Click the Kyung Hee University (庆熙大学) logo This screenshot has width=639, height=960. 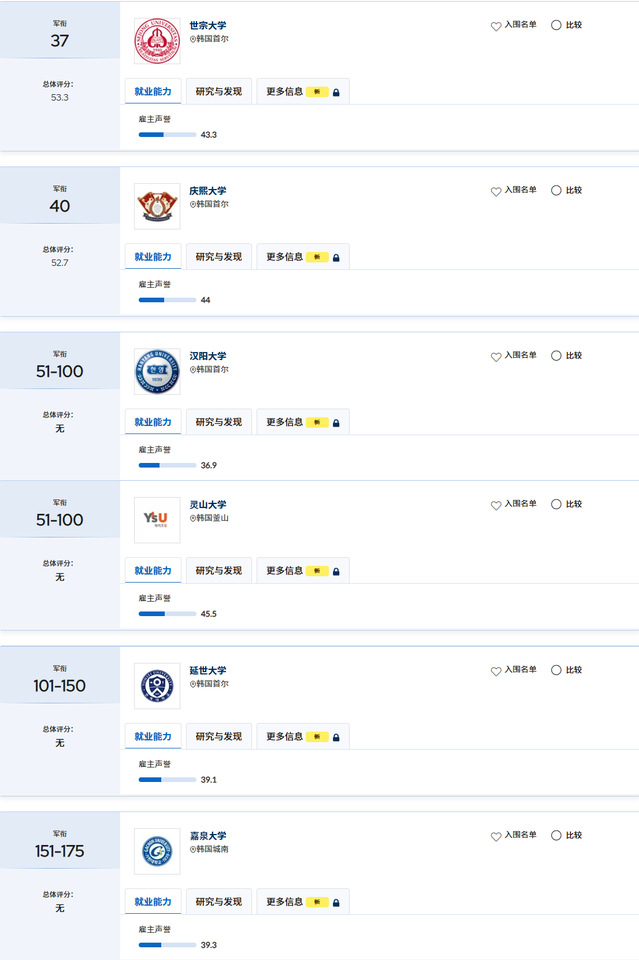[157, 206]
